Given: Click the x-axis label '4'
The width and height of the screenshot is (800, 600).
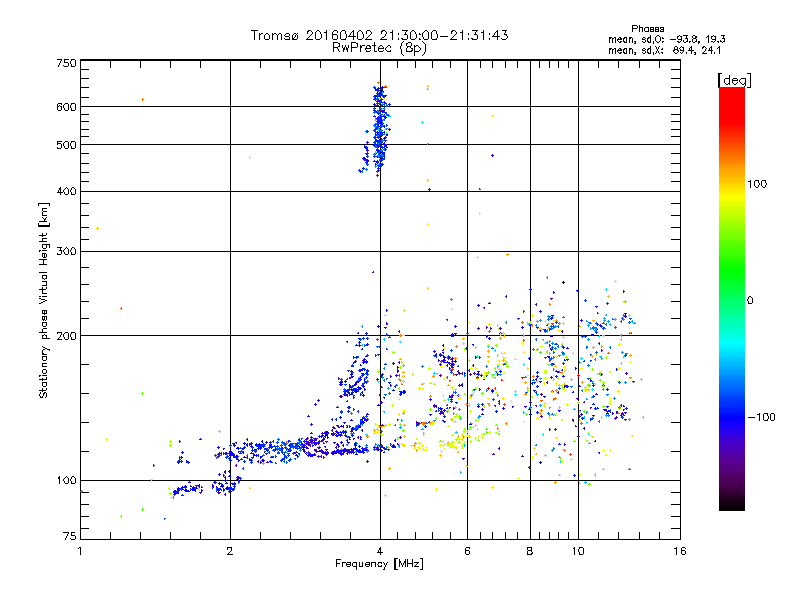Looking at the screenshot, I should click(x=380, y=551).
